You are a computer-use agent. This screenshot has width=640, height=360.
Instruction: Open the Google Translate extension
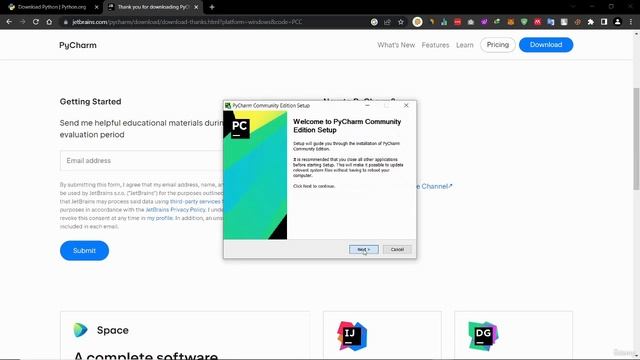[x=551, y=22]
